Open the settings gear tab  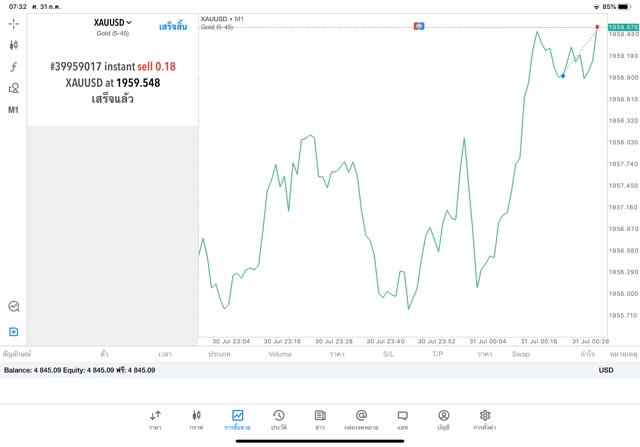pyautogui.click(x=485, y=419)
